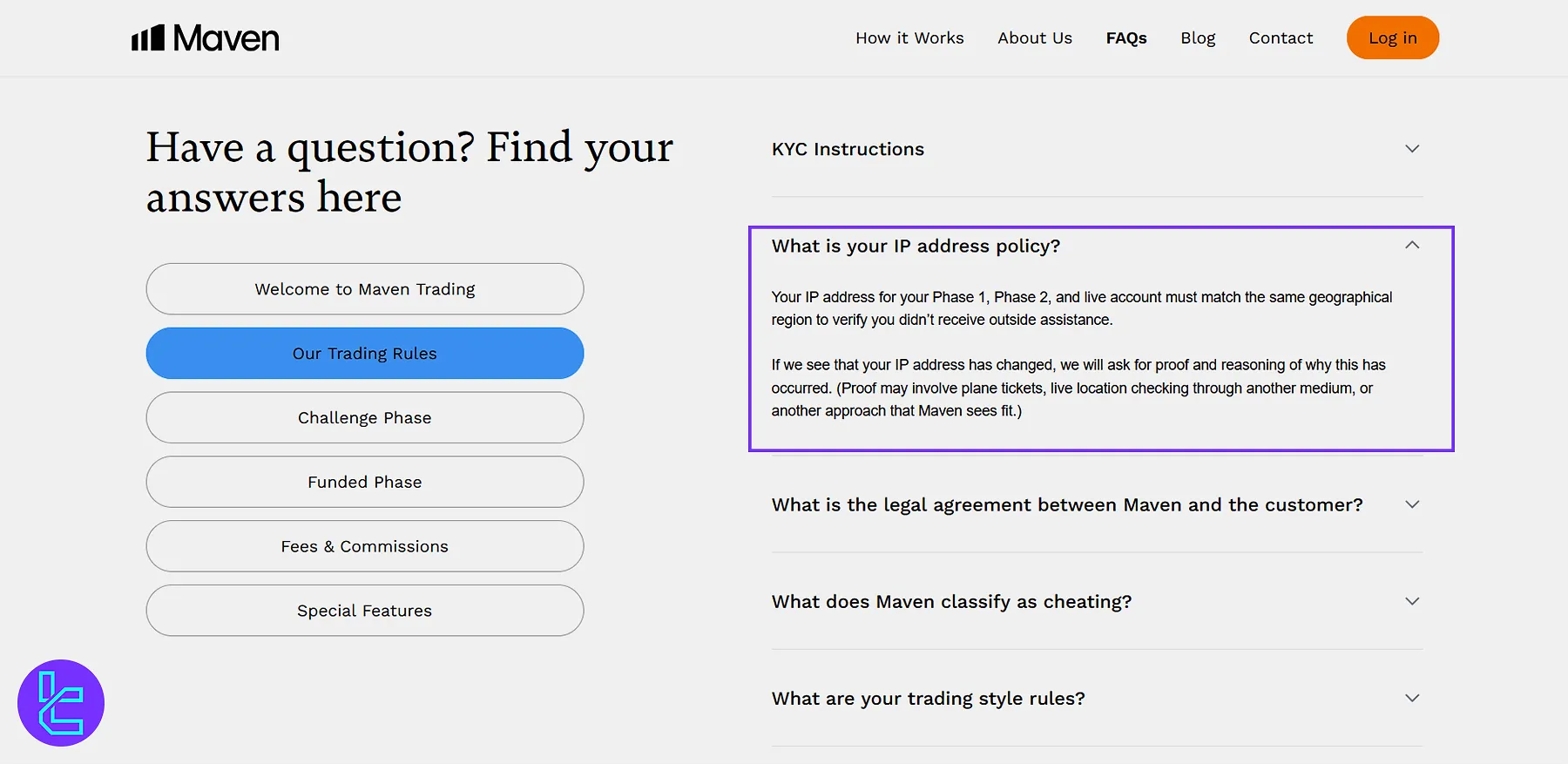This screenshot has height=764, width=1568.
Task: Expand the trading style rules chevron
Action: pos(1412,698)
